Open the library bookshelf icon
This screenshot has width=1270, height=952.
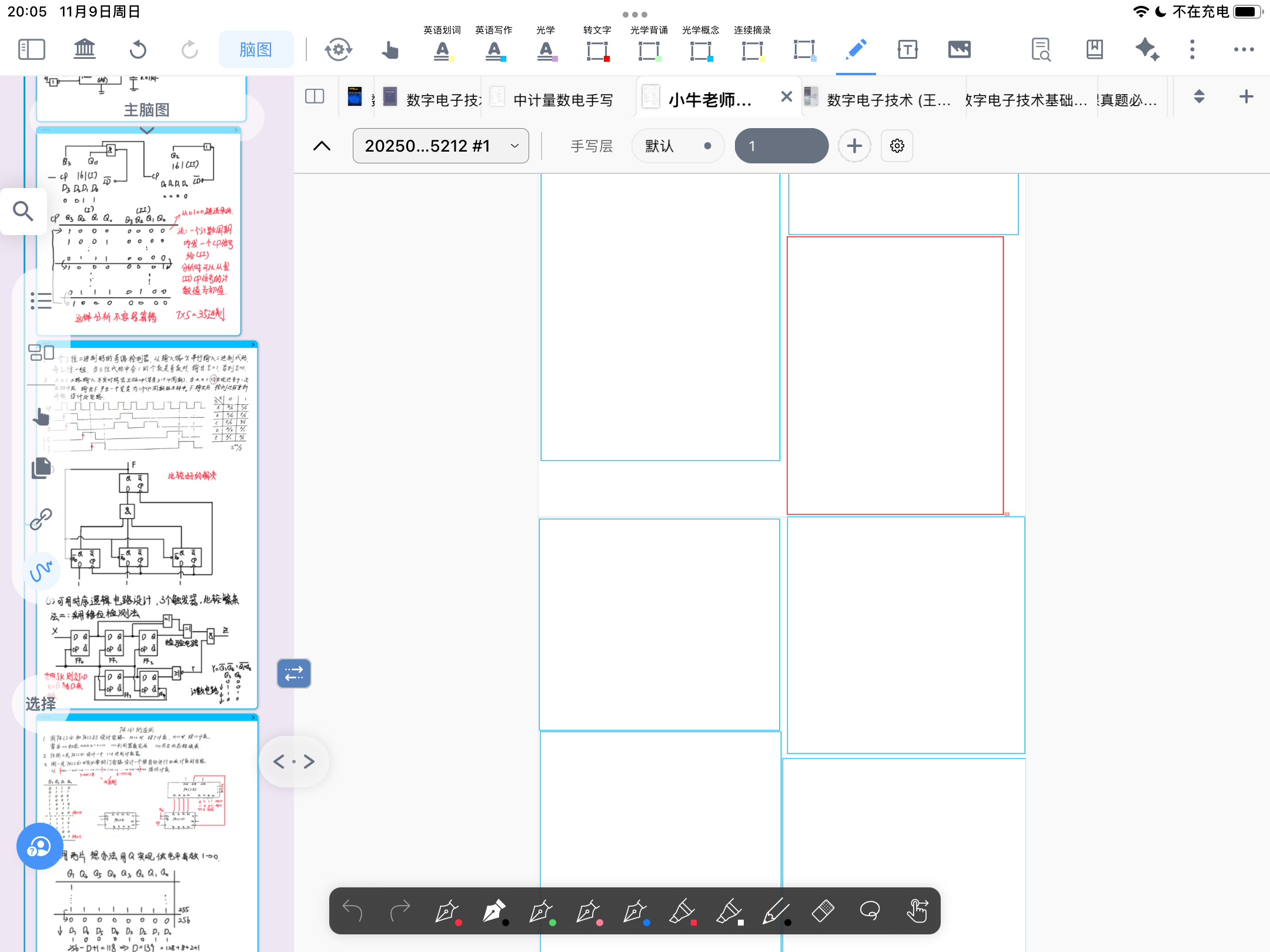(x=85, y=49)
